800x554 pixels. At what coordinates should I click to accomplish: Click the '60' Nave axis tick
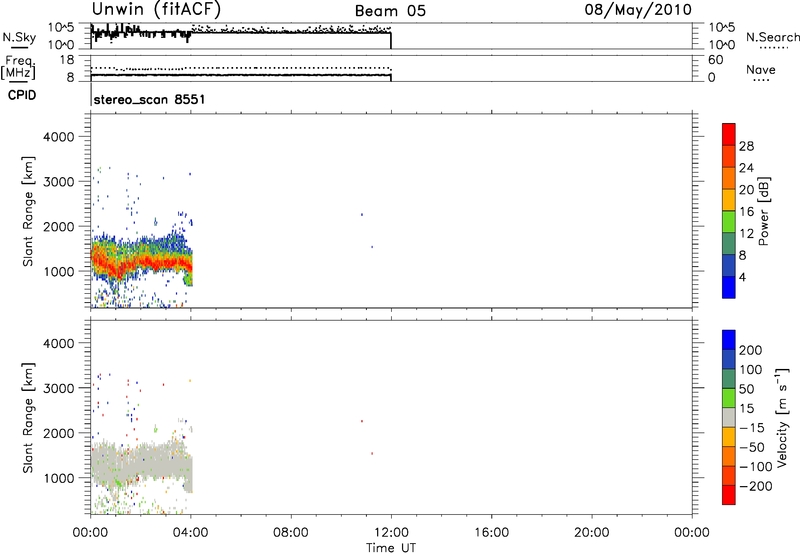point(715,60)
